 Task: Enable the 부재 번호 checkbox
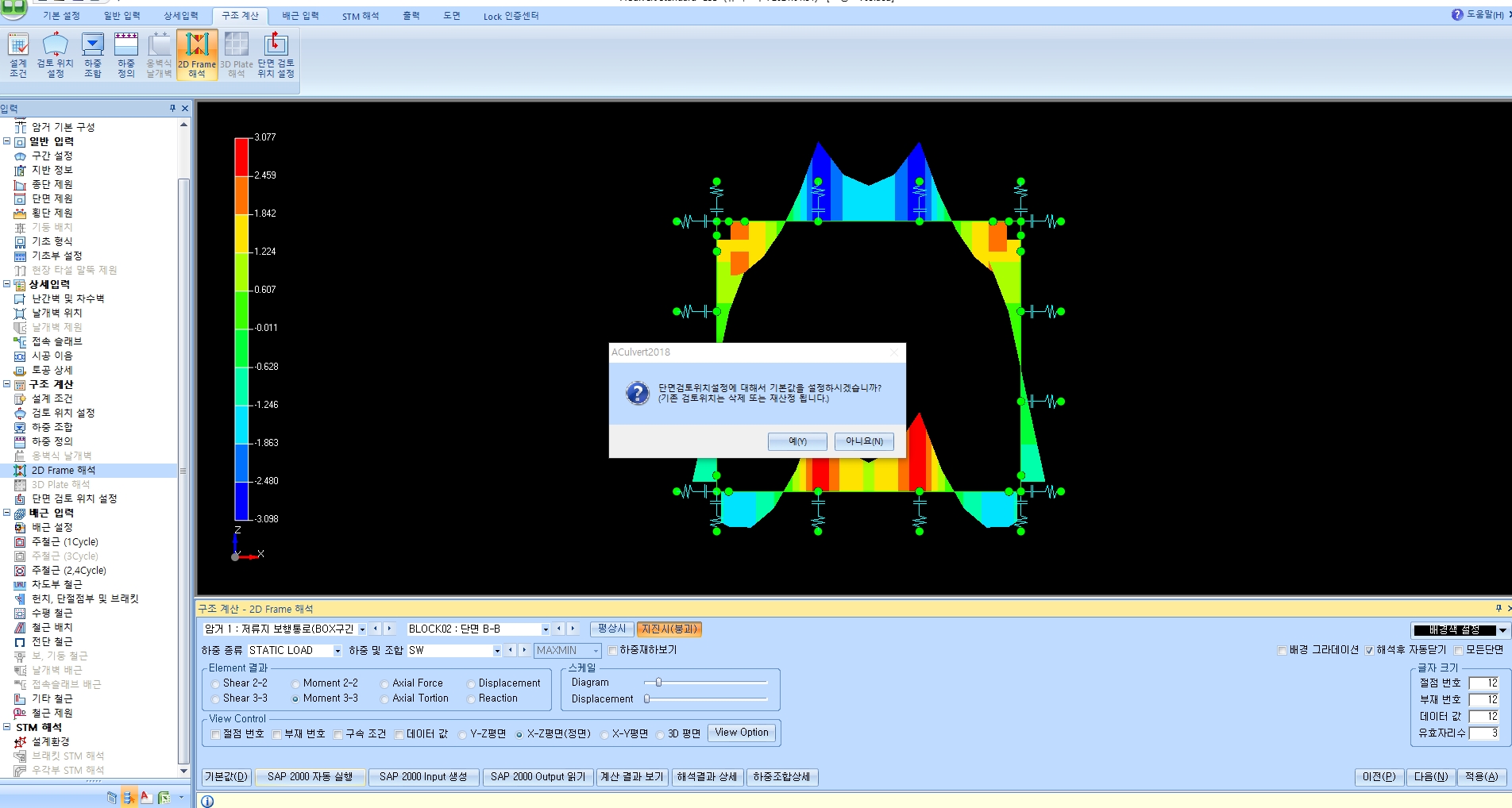[x=277, y=734]
